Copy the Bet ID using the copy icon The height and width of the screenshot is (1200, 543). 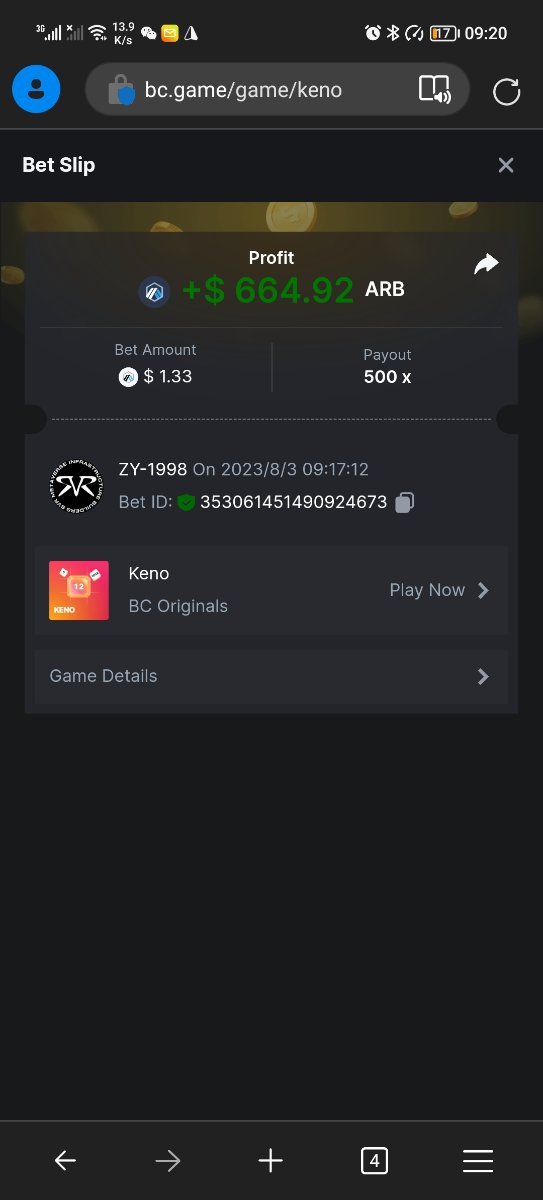click(404, 503)
